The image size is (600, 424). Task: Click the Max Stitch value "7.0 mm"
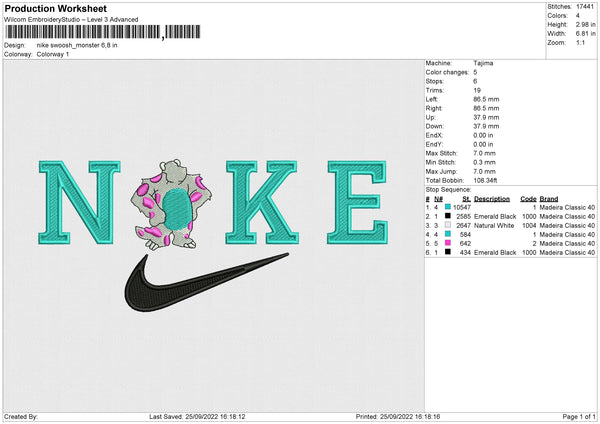coord(484,153)
